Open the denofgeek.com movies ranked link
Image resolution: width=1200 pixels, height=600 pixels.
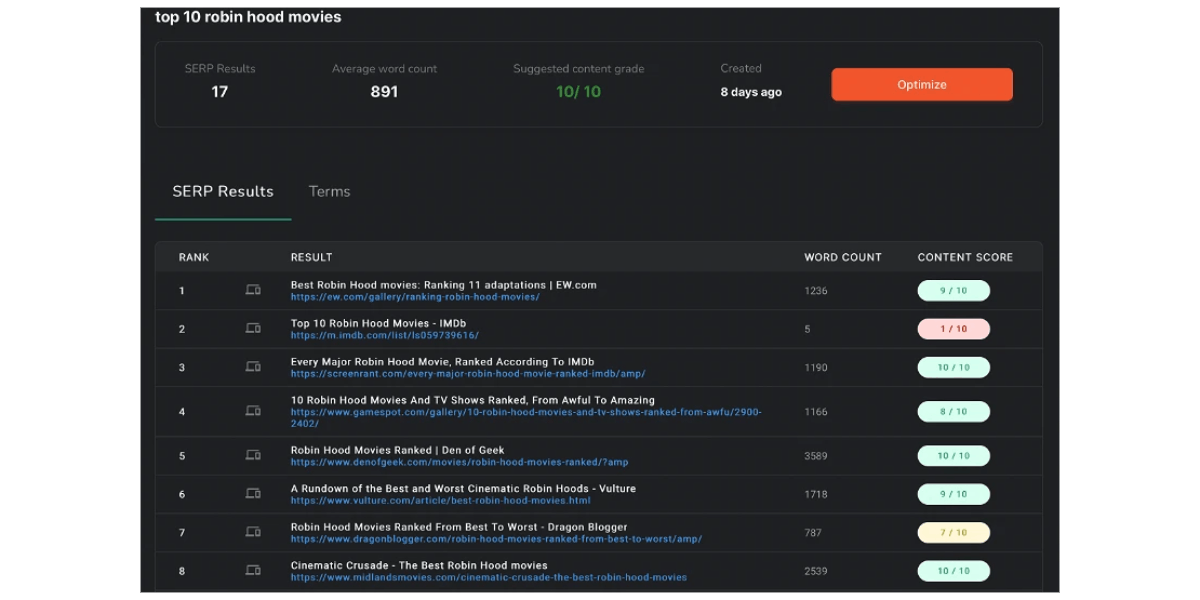[x=459, y=463]
